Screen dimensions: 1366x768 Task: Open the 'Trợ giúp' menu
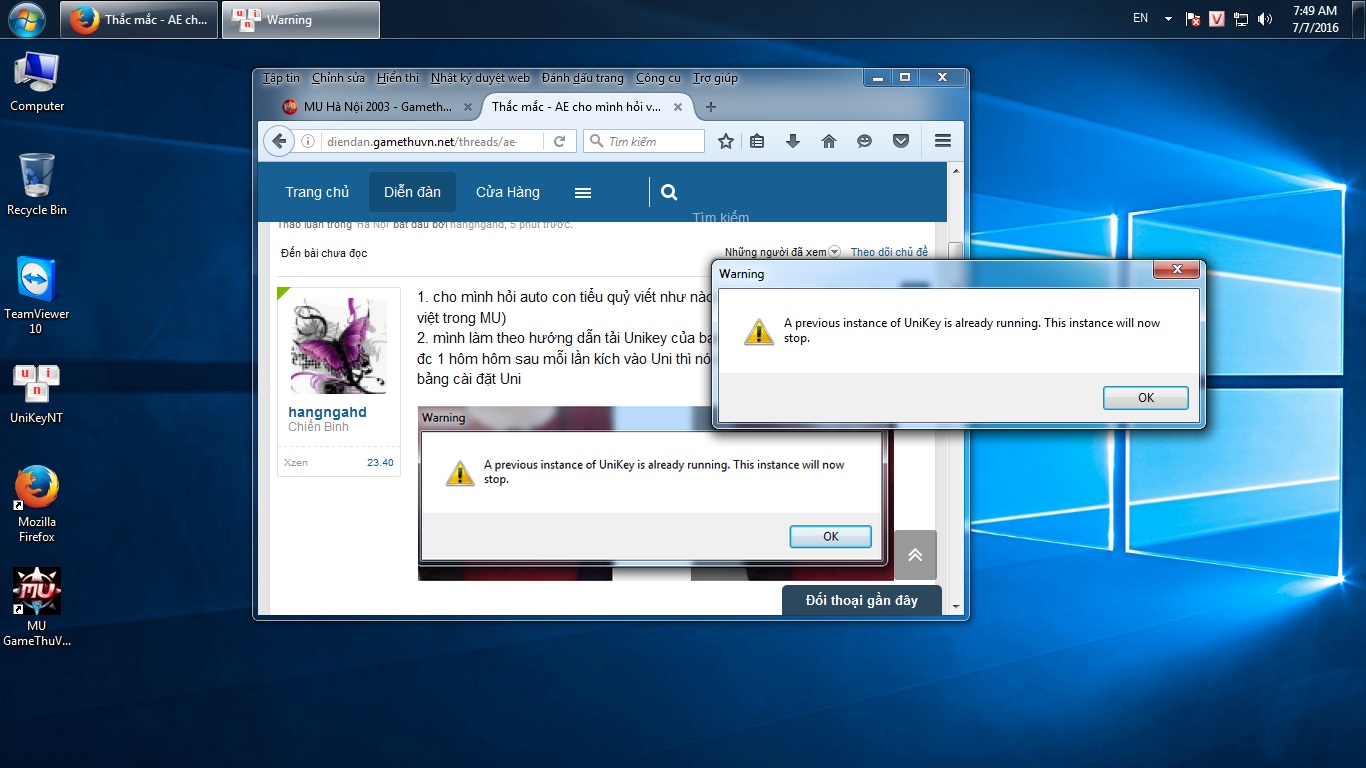pos(715,78)
